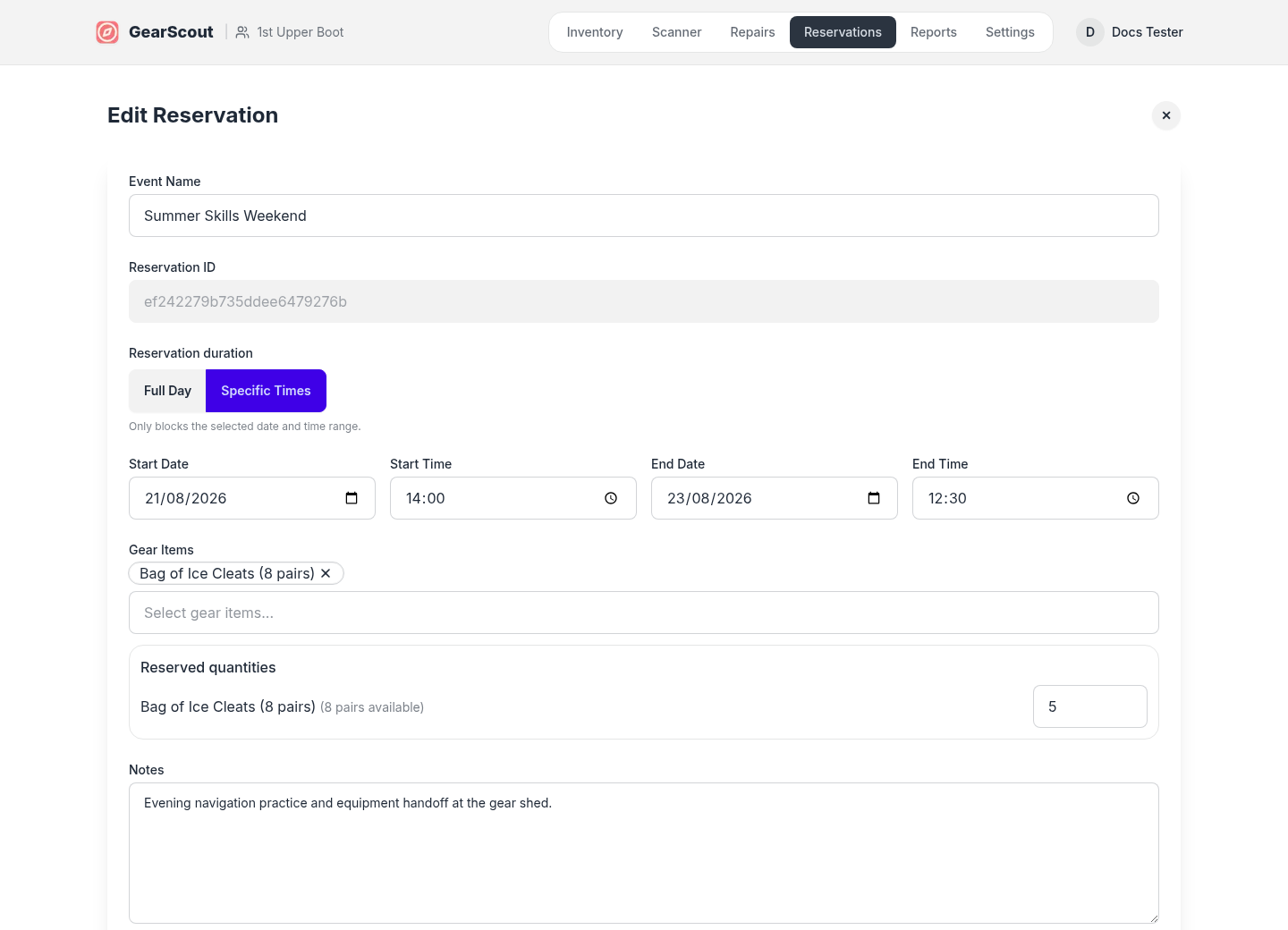Open the Reports tab
This screenshot has width=1288, height=930.
coord(934,32)
